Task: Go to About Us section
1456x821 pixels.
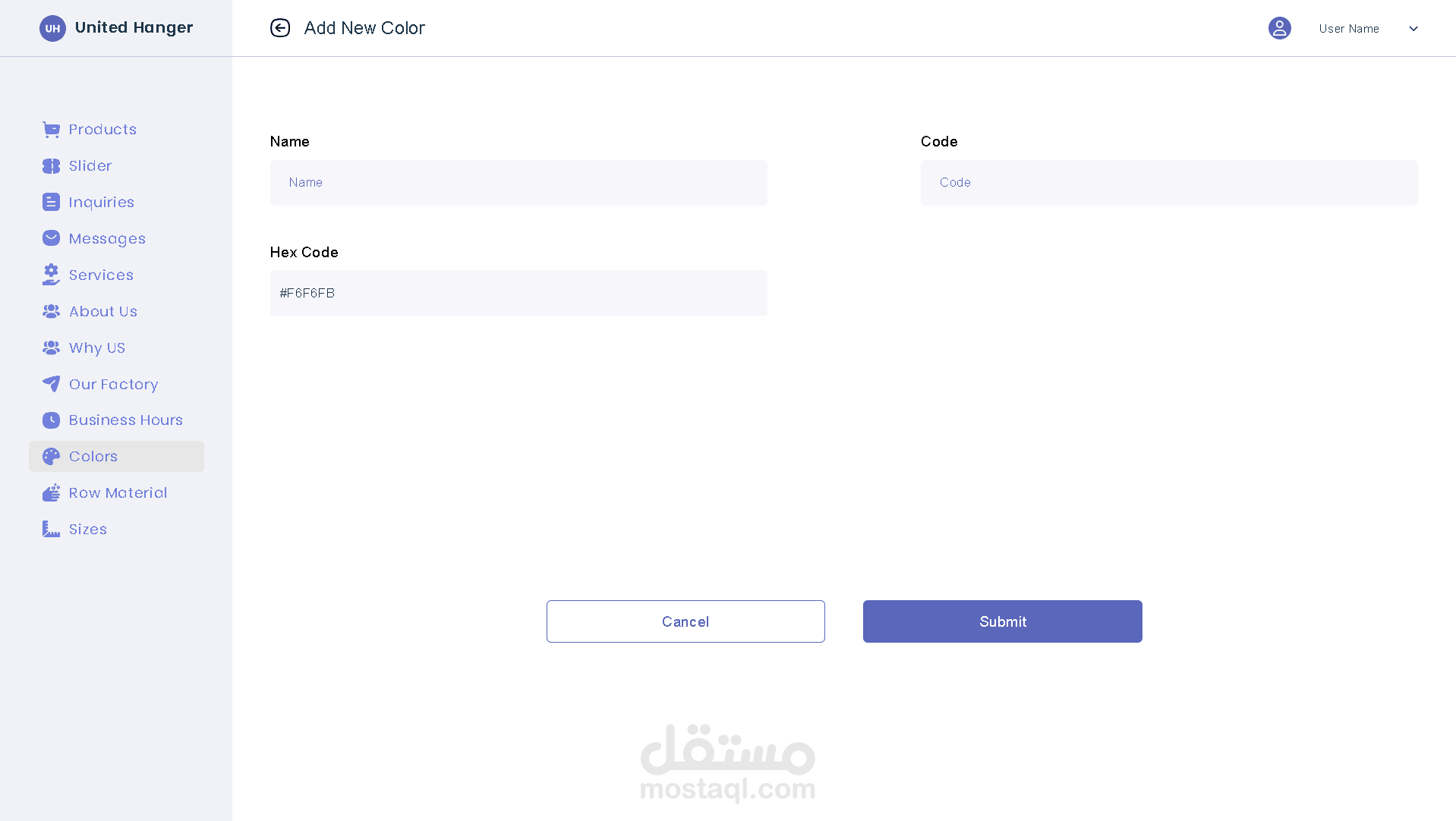Action: pyautogui.click(x=102, y=311)
